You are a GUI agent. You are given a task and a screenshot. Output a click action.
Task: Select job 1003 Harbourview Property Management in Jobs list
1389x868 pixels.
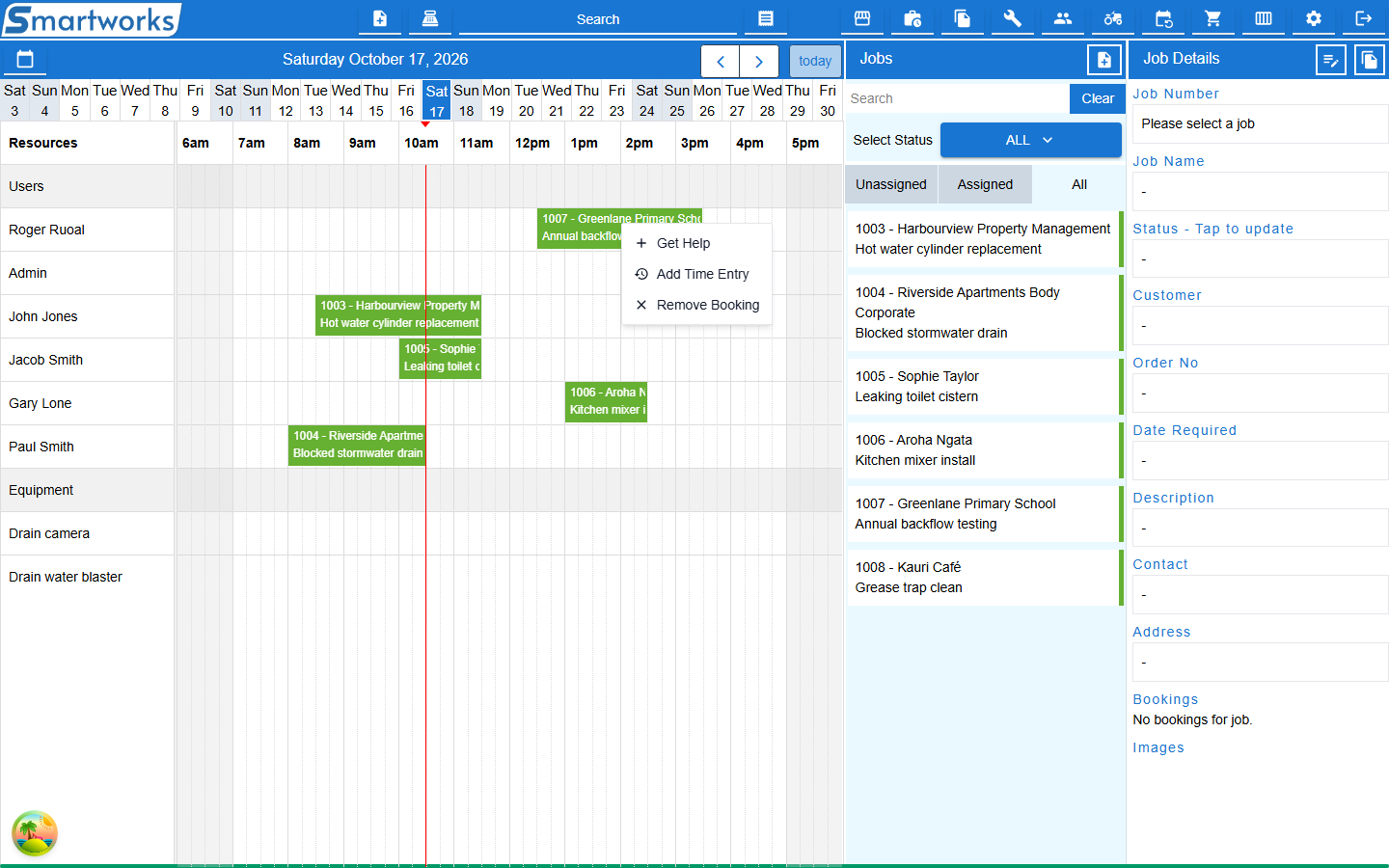(984, 239)
